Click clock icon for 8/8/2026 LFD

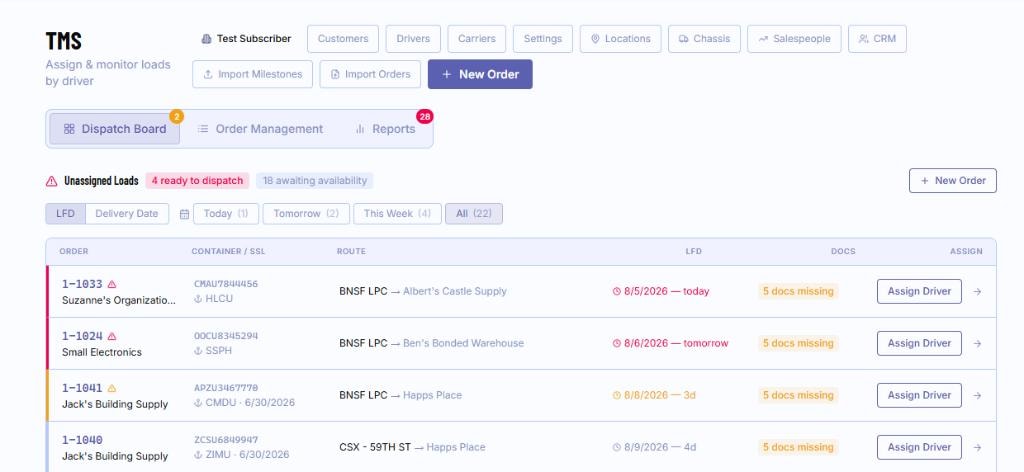click(616, 396)
